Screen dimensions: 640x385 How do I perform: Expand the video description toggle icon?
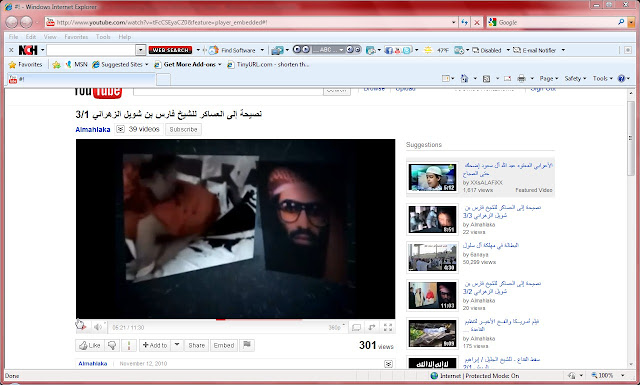[x=389, y=363]
